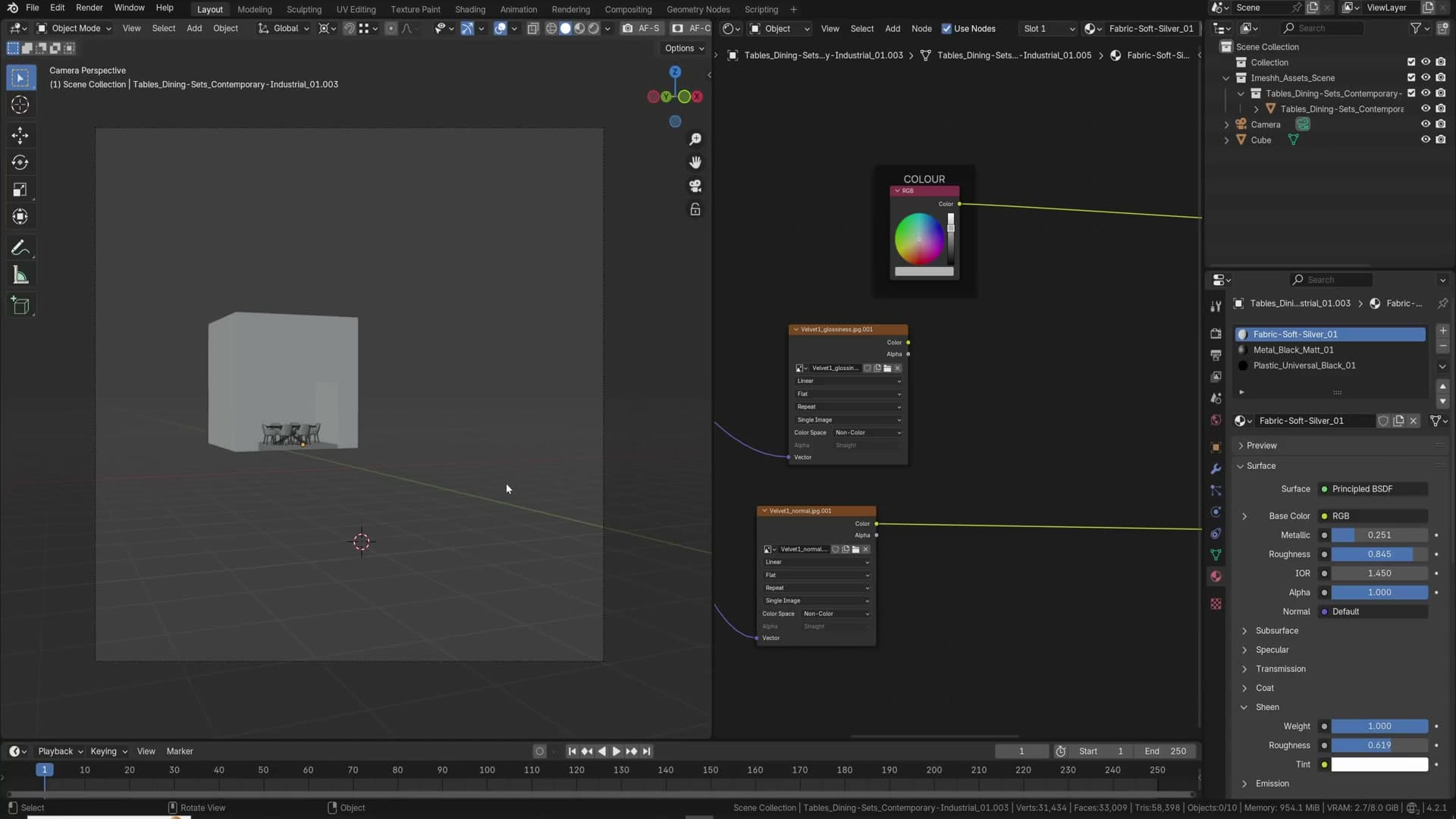This screenshot has width=1456, height=819.
Task: Expand the Specular panel
Action: (x=1272, y=650)
